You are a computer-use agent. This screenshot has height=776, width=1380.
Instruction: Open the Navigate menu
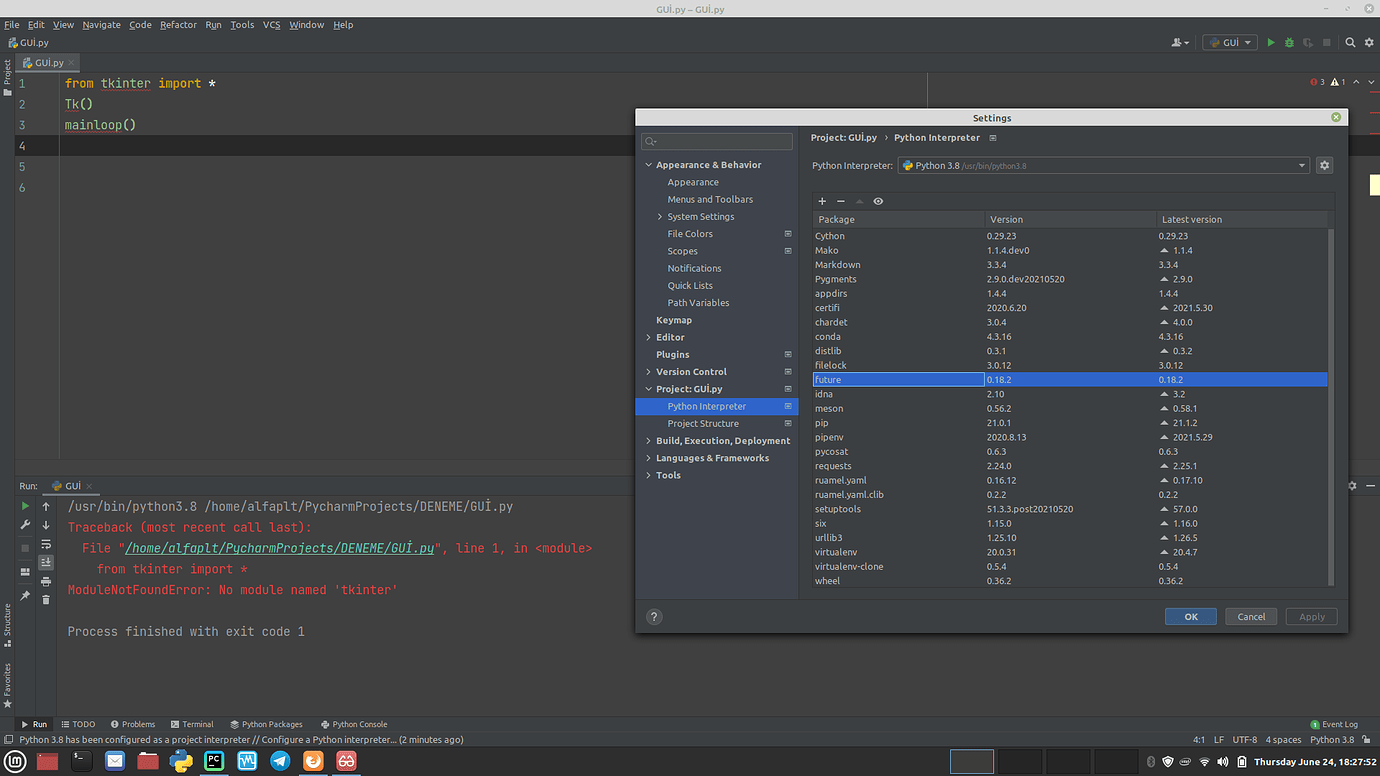[101, 24]
